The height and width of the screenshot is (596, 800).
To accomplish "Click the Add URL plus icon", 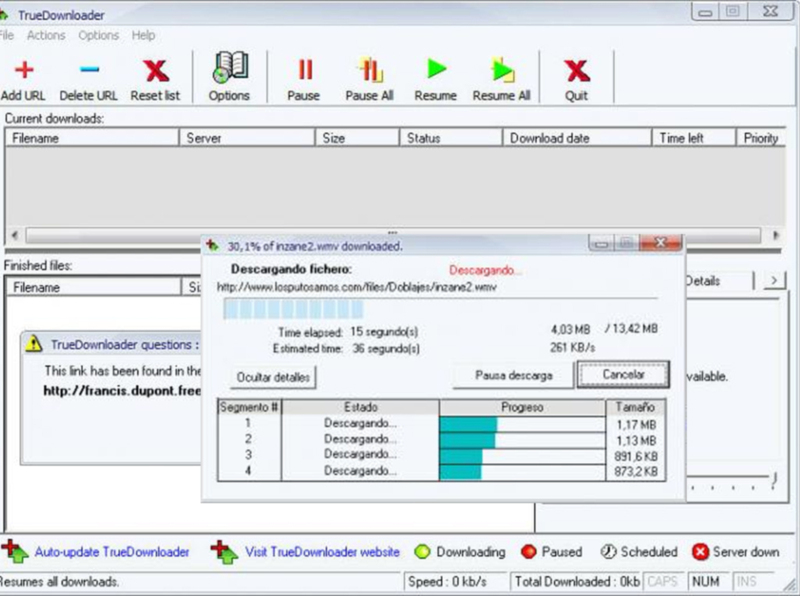I will click(23, 70).
